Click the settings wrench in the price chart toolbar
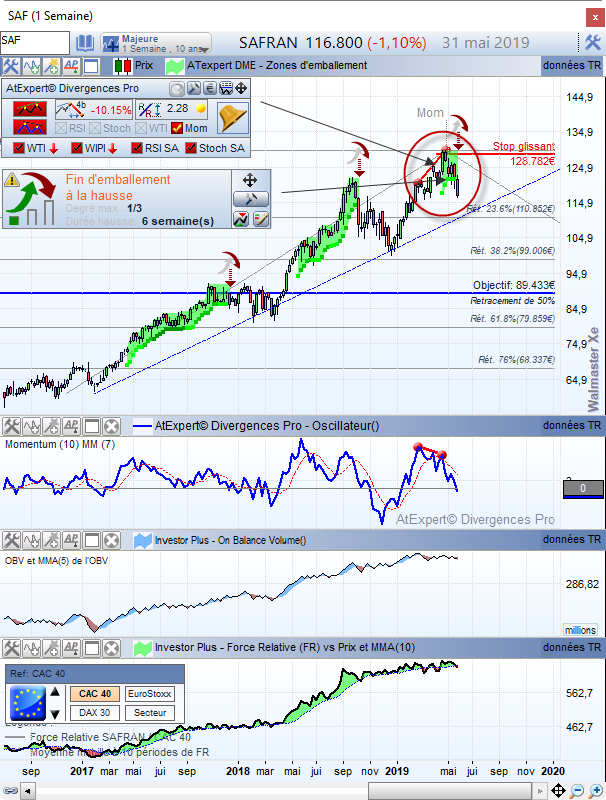This screenshot has height=800, width=606. 11,66
